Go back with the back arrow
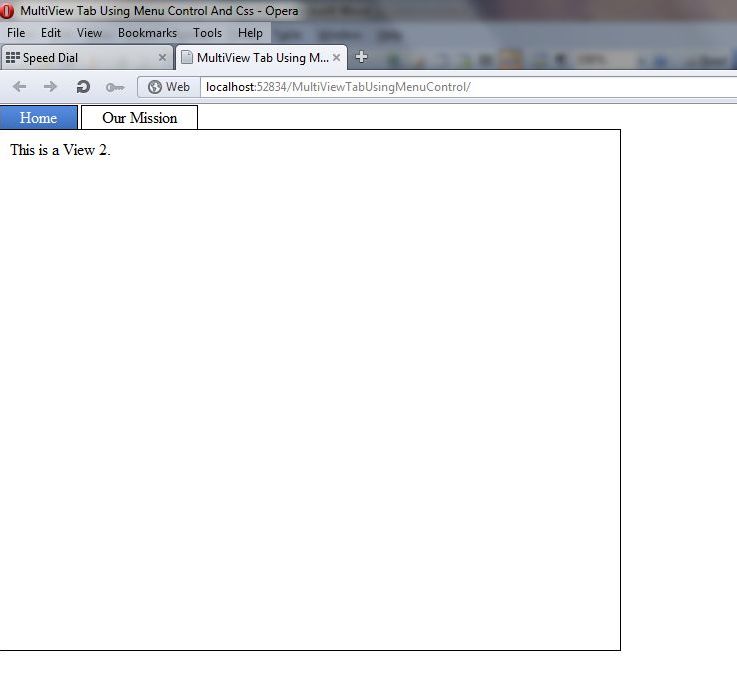This screenshot has width=737, height=689. pos(19,87)
